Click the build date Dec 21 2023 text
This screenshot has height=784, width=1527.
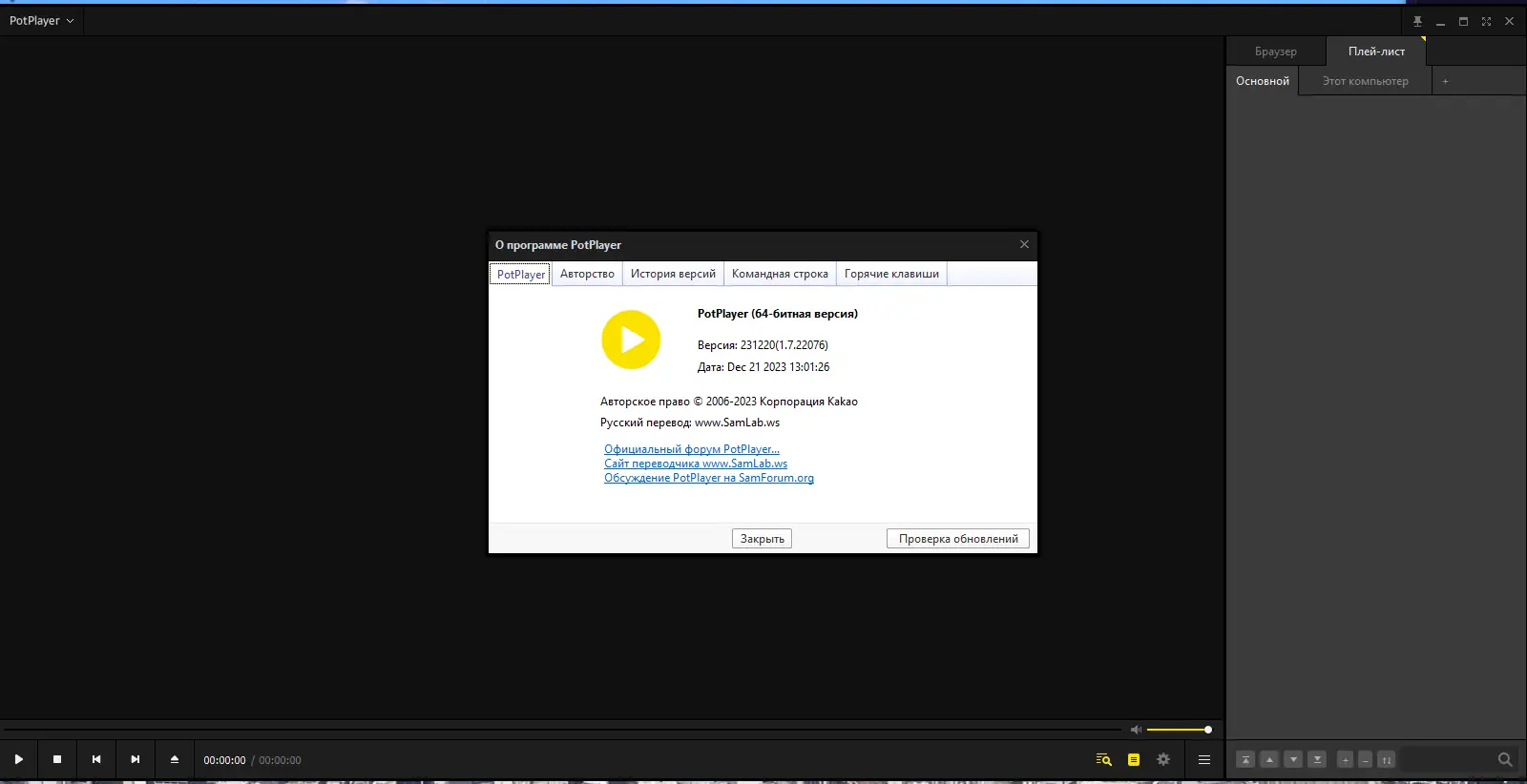(x=779, y=367)
